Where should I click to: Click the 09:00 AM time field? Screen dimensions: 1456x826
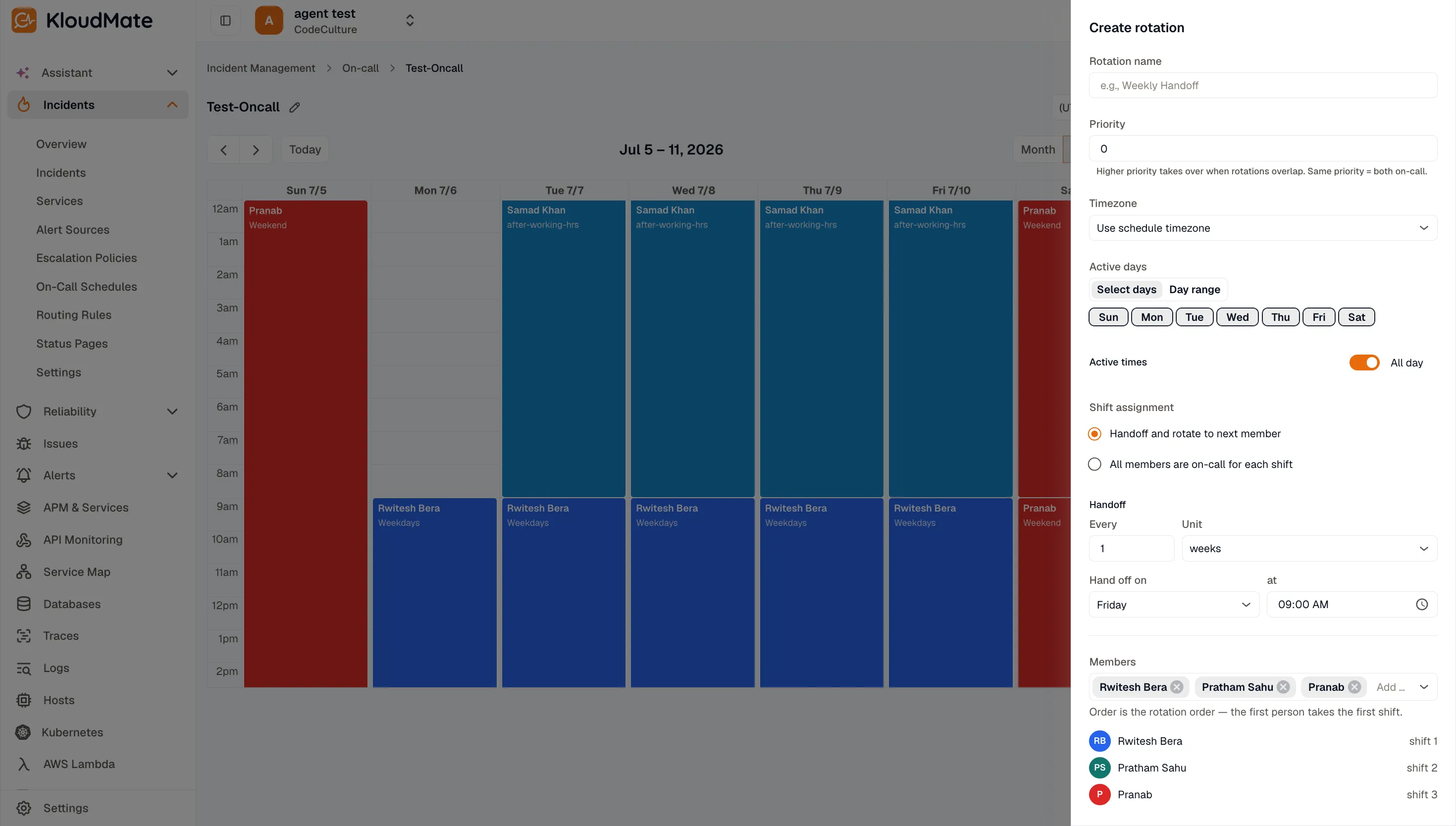point(1352,605)
